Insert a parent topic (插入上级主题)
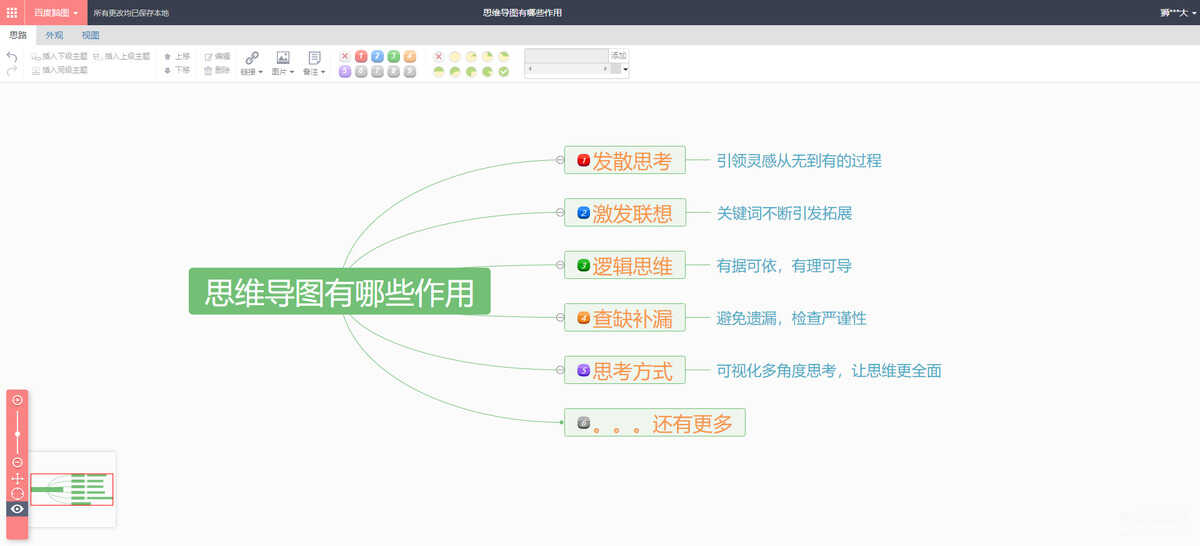This screenshot has height=546, width=1200. (122, 56)
